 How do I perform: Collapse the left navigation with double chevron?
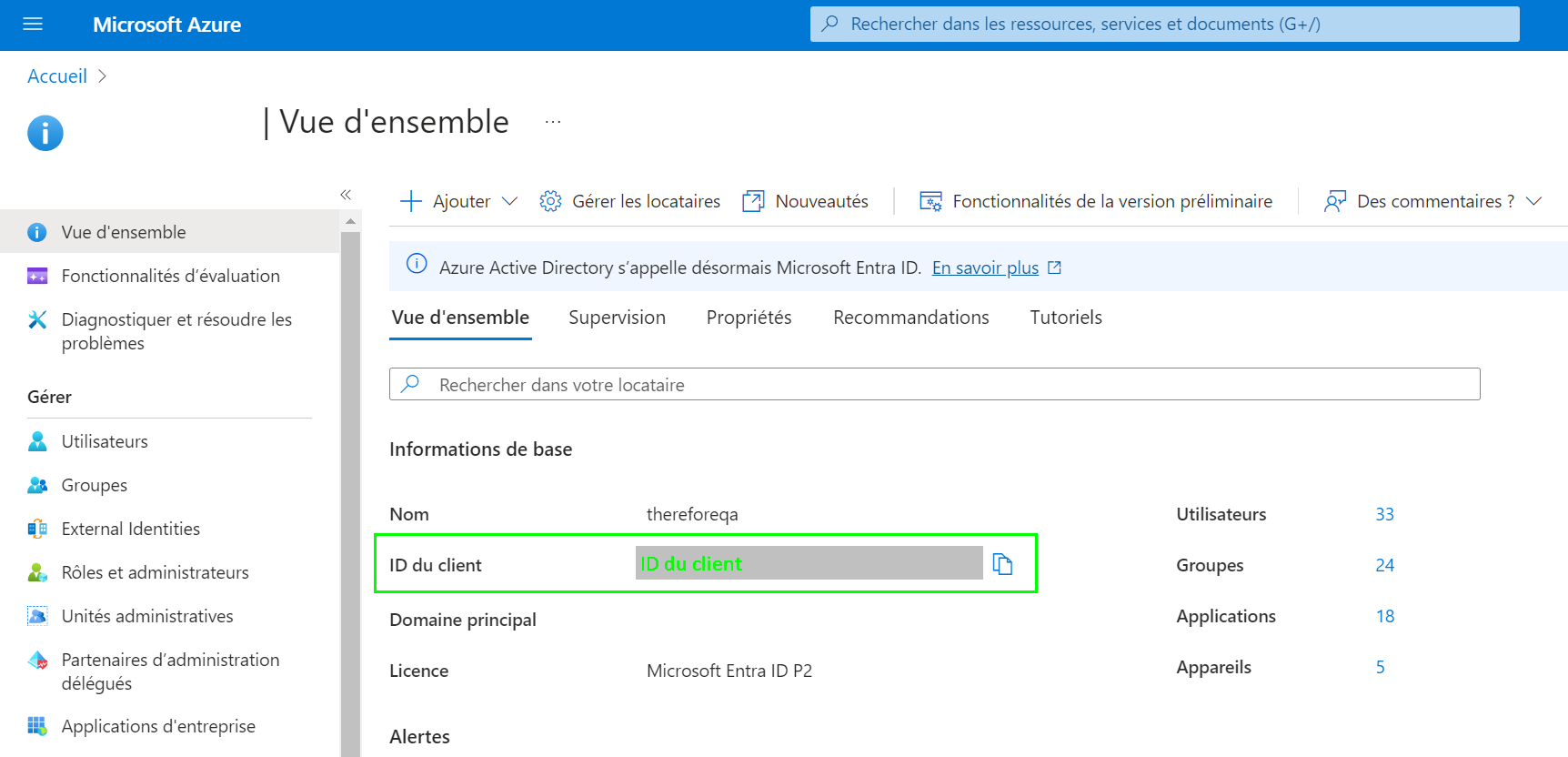pyautogui.click(x=346, y=195)
